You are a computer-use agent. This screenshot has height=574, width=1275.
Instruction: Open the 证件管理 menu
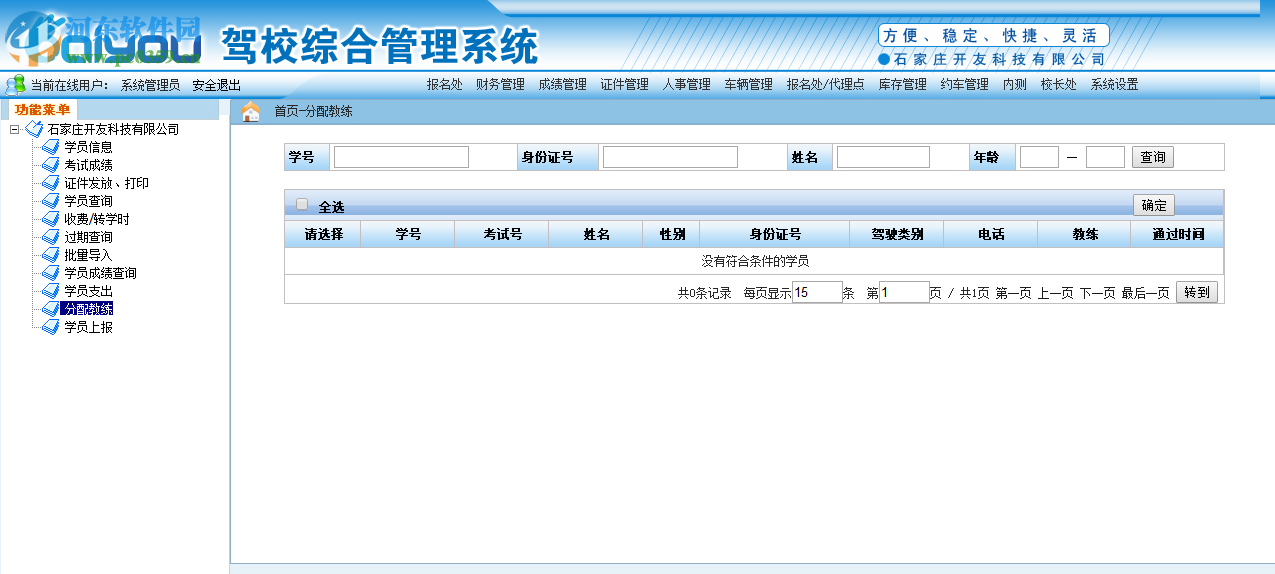tap(624, 85)
